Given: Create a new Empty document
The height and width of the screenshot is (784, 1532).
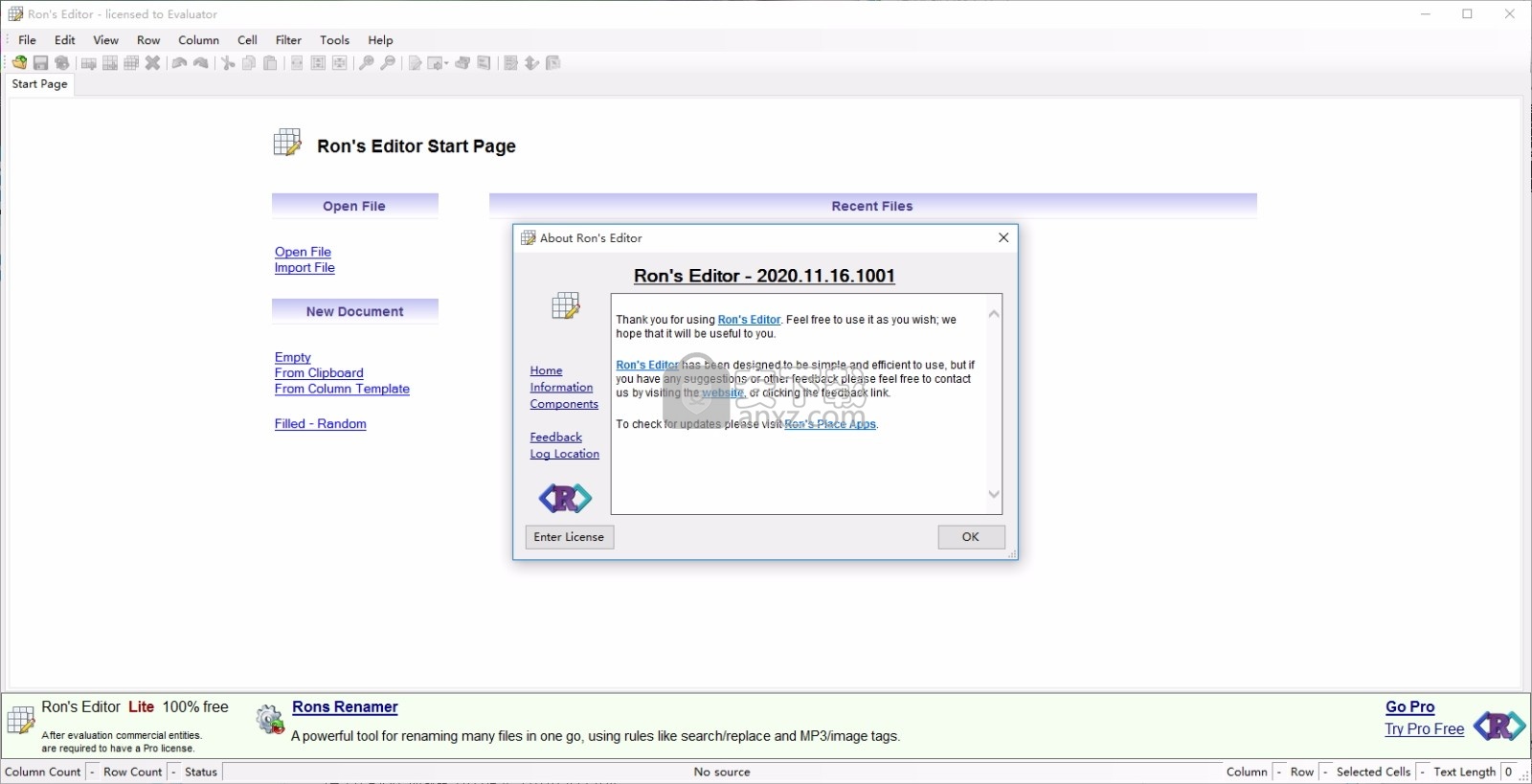Looking at the screenshot, I should click(293, 357).
